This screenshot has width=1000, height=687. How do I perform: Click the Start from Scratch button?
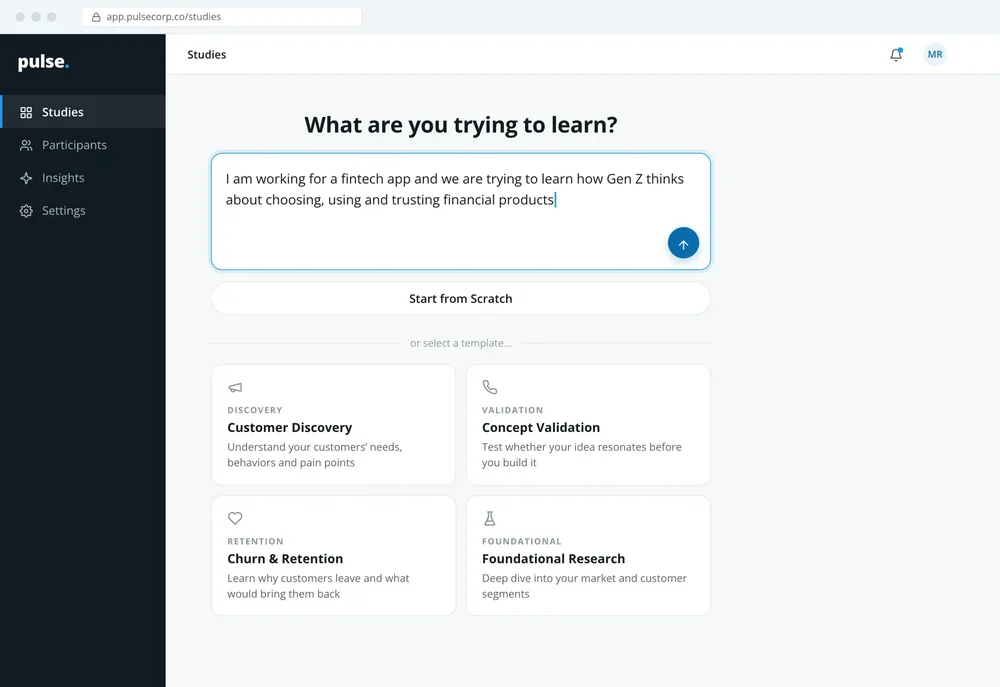point(460,299)
